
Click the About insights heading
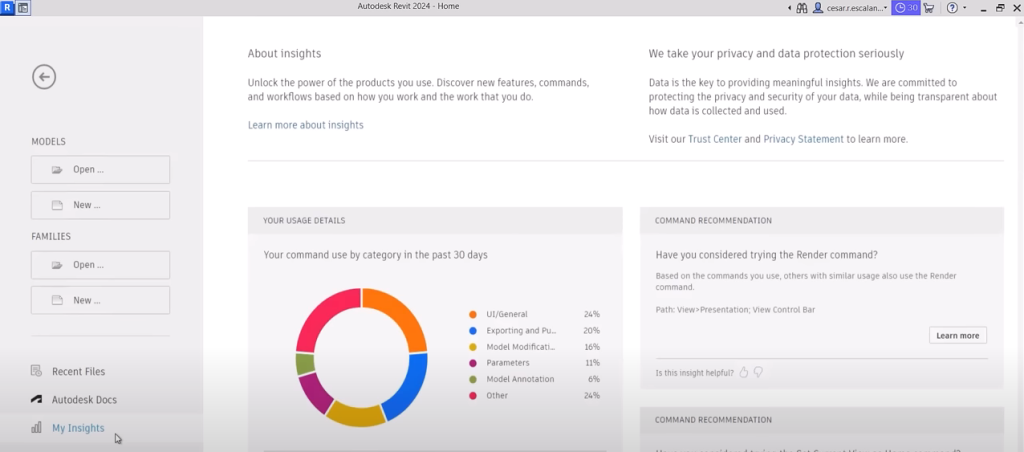point(284,54)
